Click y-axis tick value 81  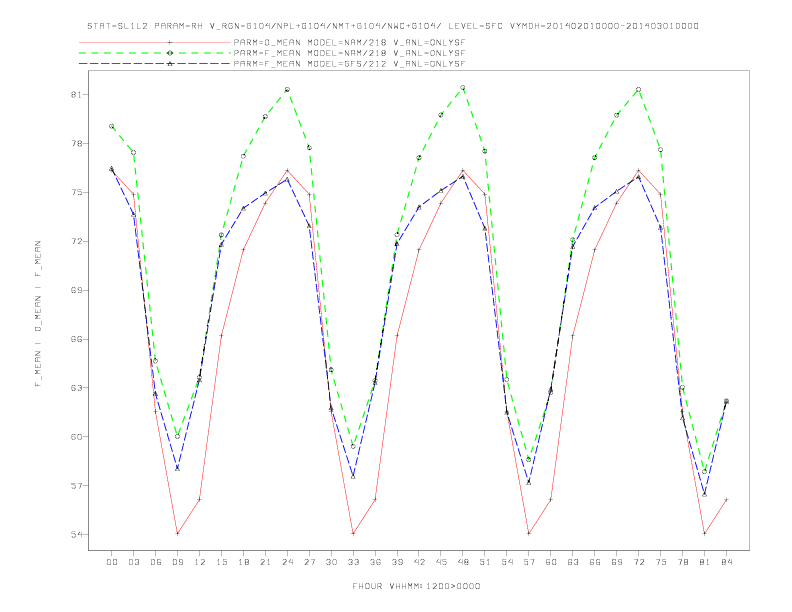(x=76, y=94)
